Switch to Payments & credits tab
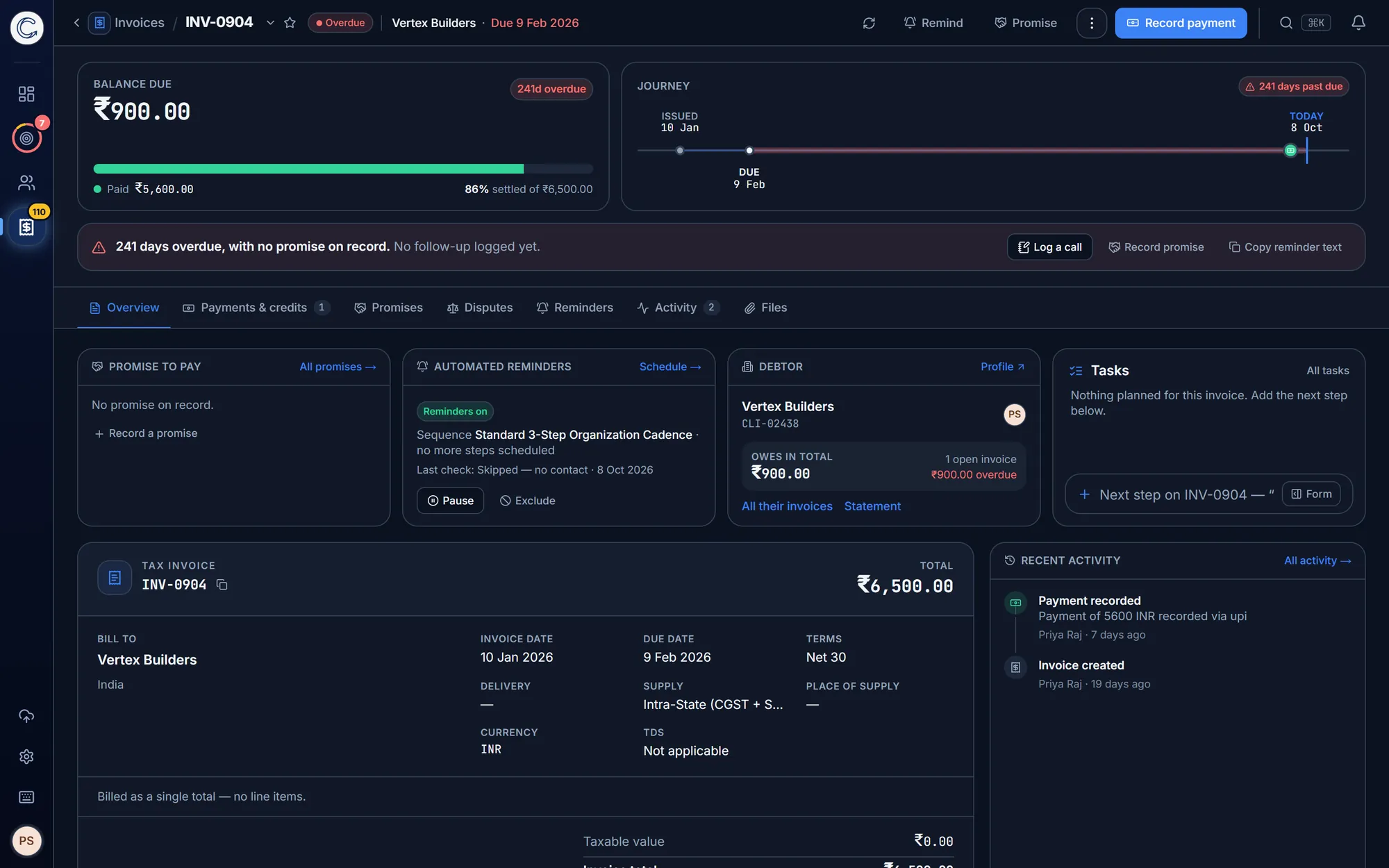The image size is (1389, 868). [x=256, y=308]
